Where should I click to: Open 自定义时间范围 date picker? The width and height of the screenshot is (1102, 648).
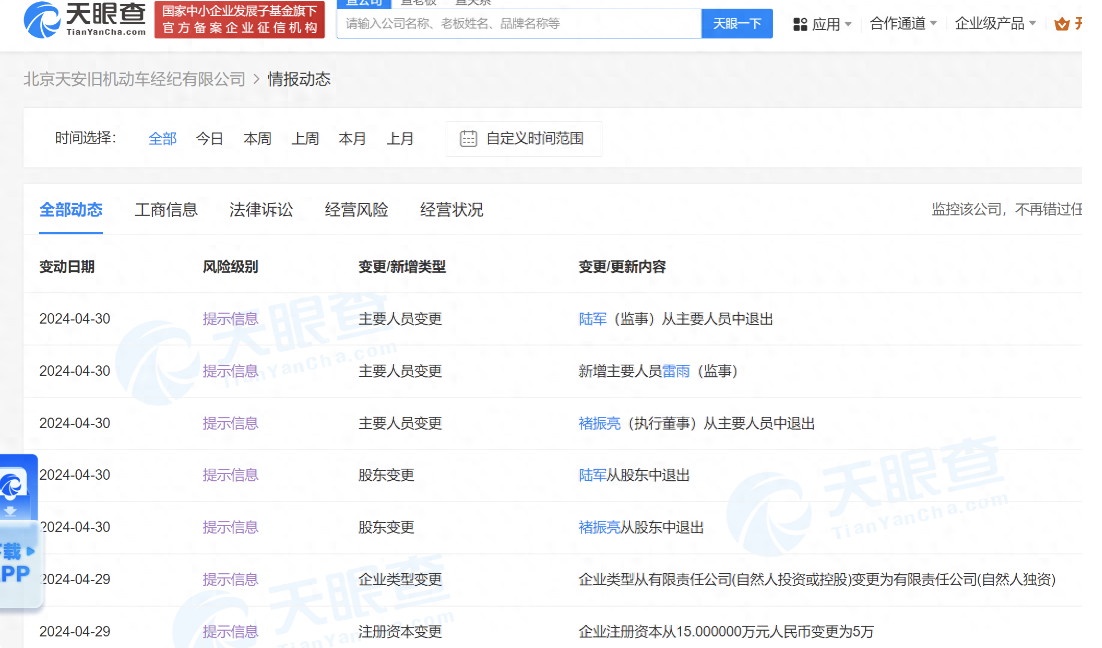pyautogui.click(x=534, y=139)
